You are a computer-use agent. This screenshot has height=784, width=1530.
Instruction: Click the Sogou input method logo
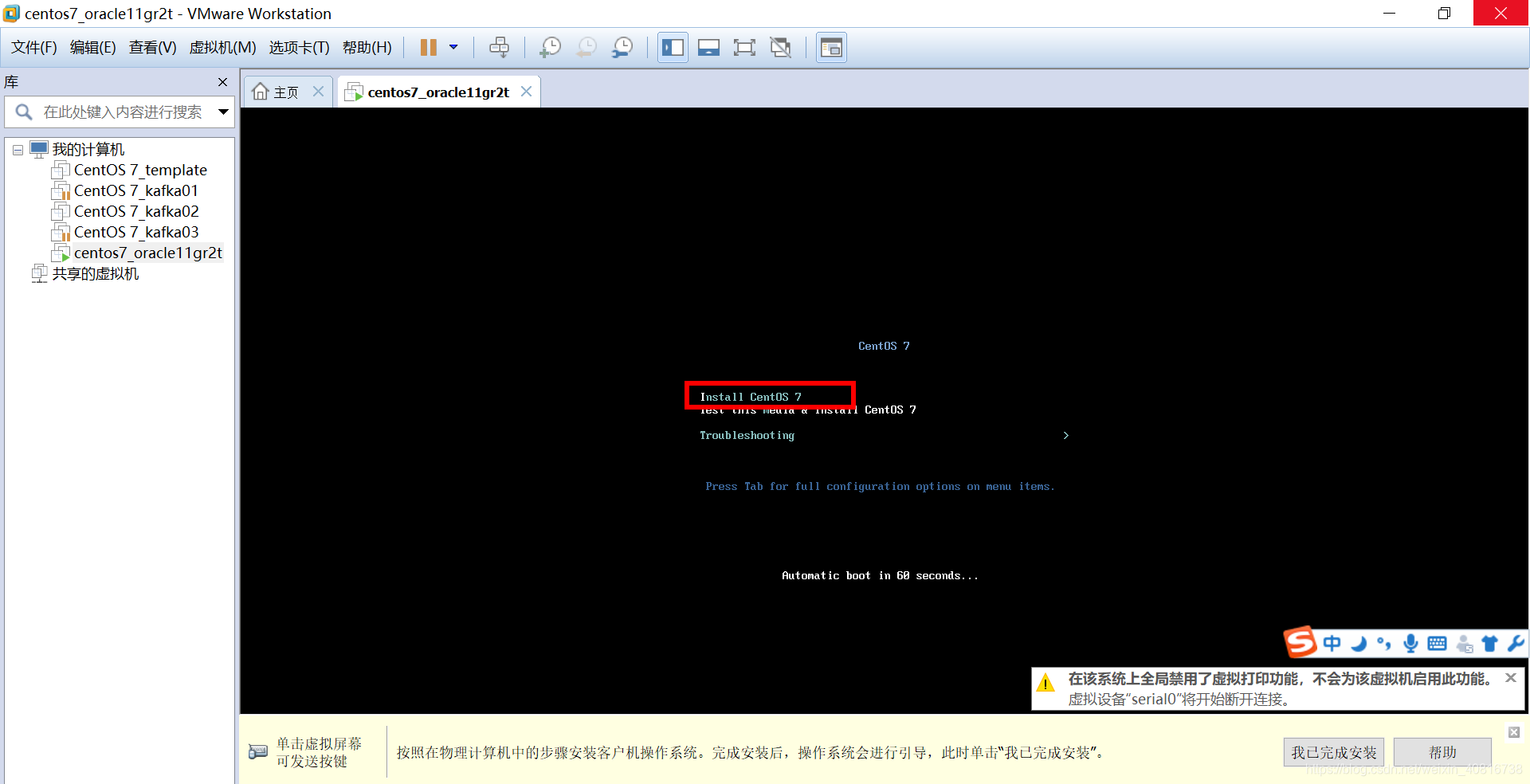[1300, 641]
